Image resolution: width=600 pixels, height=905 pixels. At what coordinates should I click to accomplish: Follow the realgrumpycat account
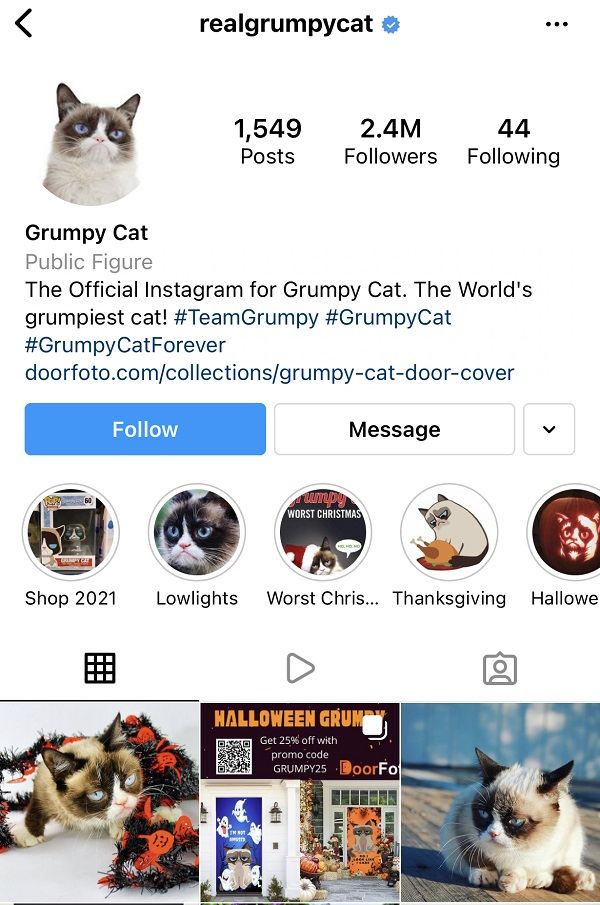(145, 429)
